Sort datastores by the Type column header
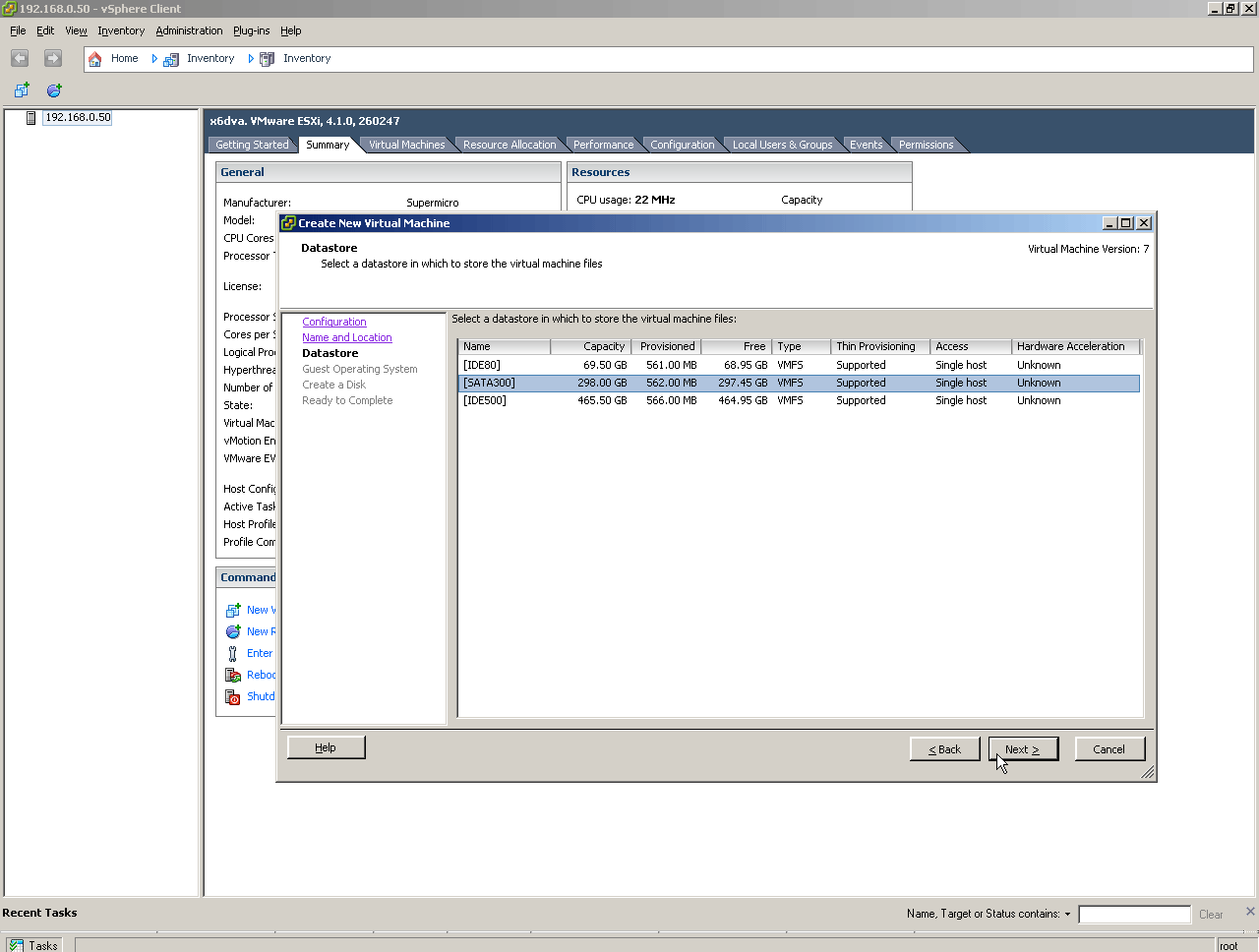Screen dimensions: 1259x952 [x=802, y=346]
